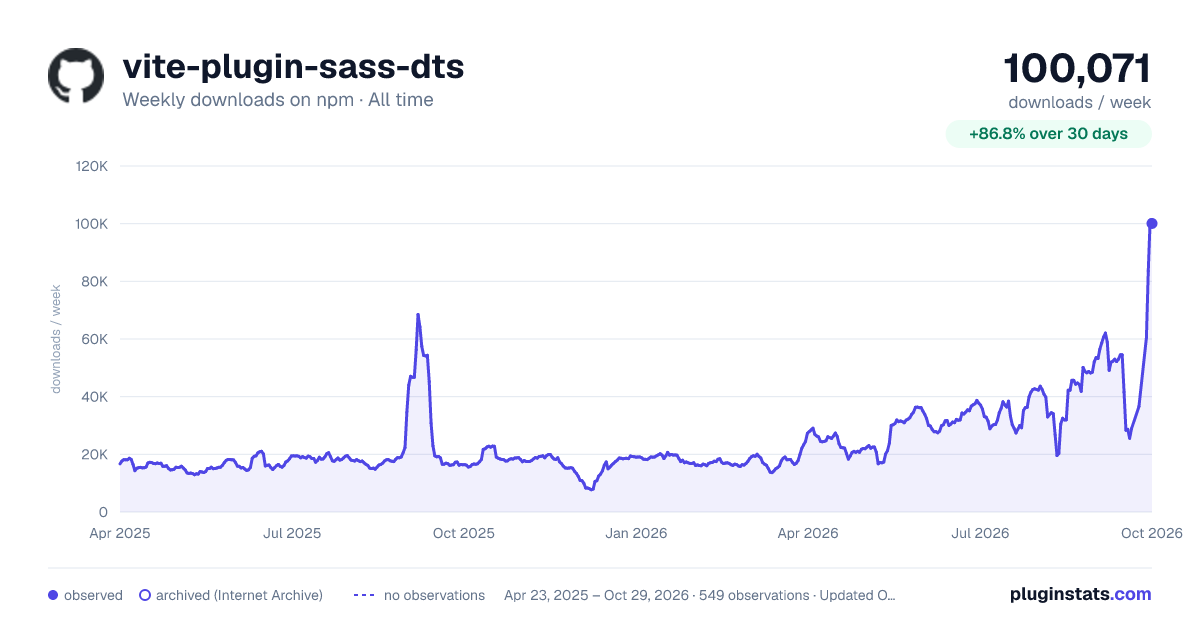This screenshot has height=630, width=1200.
Task: Click the GitHub logo avatar
Action: [x=76, y=76]
